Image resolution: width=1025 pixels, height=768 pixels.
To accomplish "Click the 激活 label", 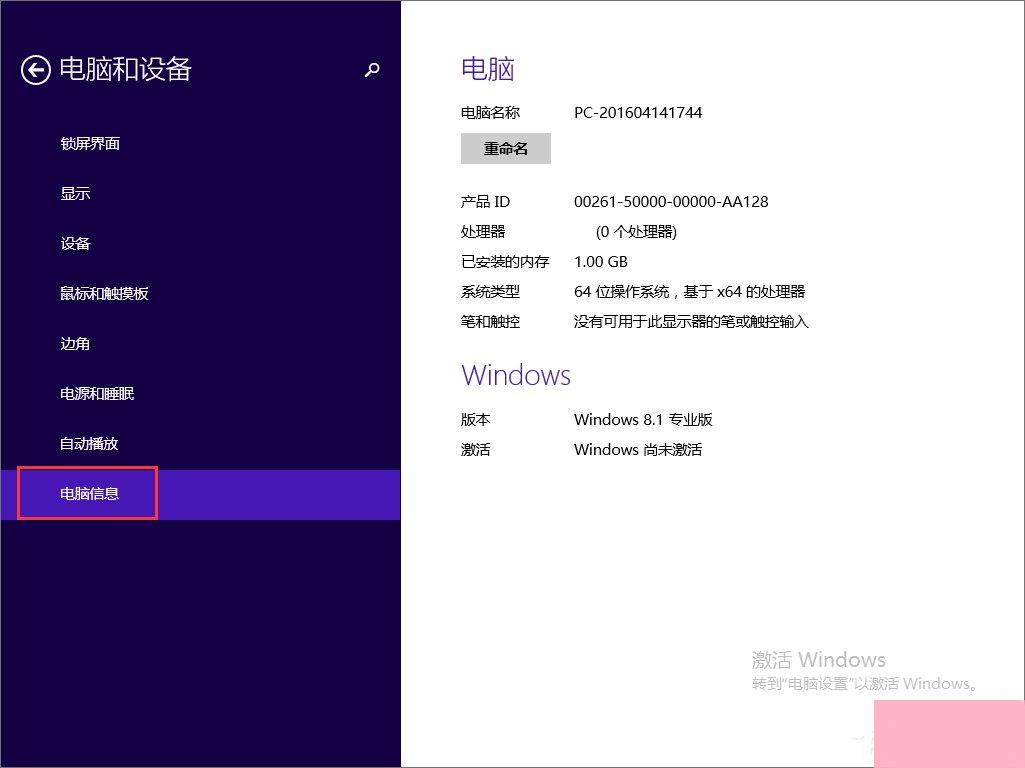I will [476, 450].
